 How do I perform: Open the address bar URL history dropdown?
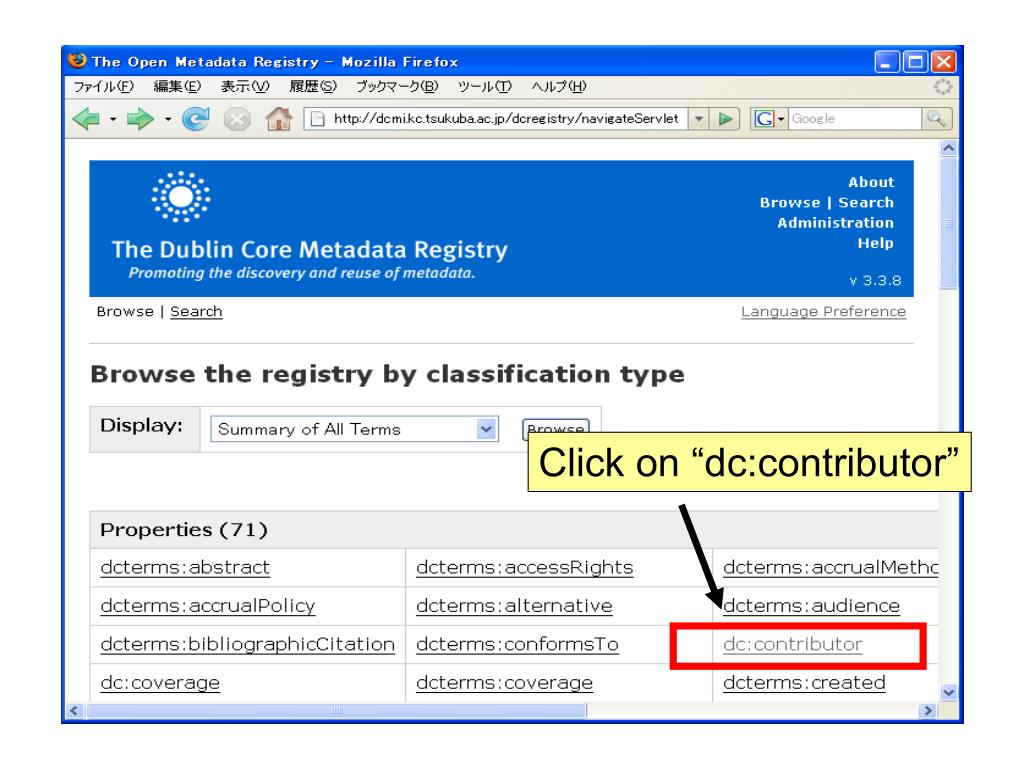699,119
